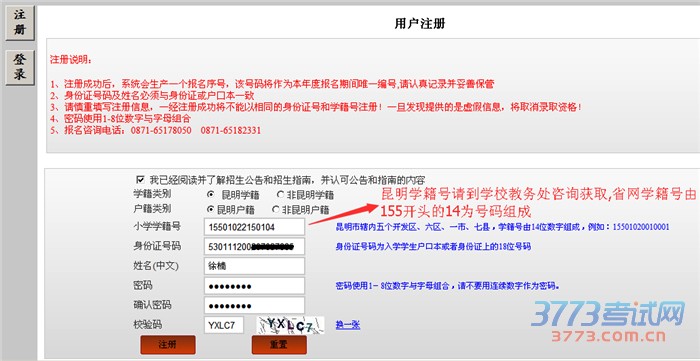Focus the 身份证号码 input field
The height and width of the screenshot is (361, 700).
pyautogui.click(x=254, y=246)
